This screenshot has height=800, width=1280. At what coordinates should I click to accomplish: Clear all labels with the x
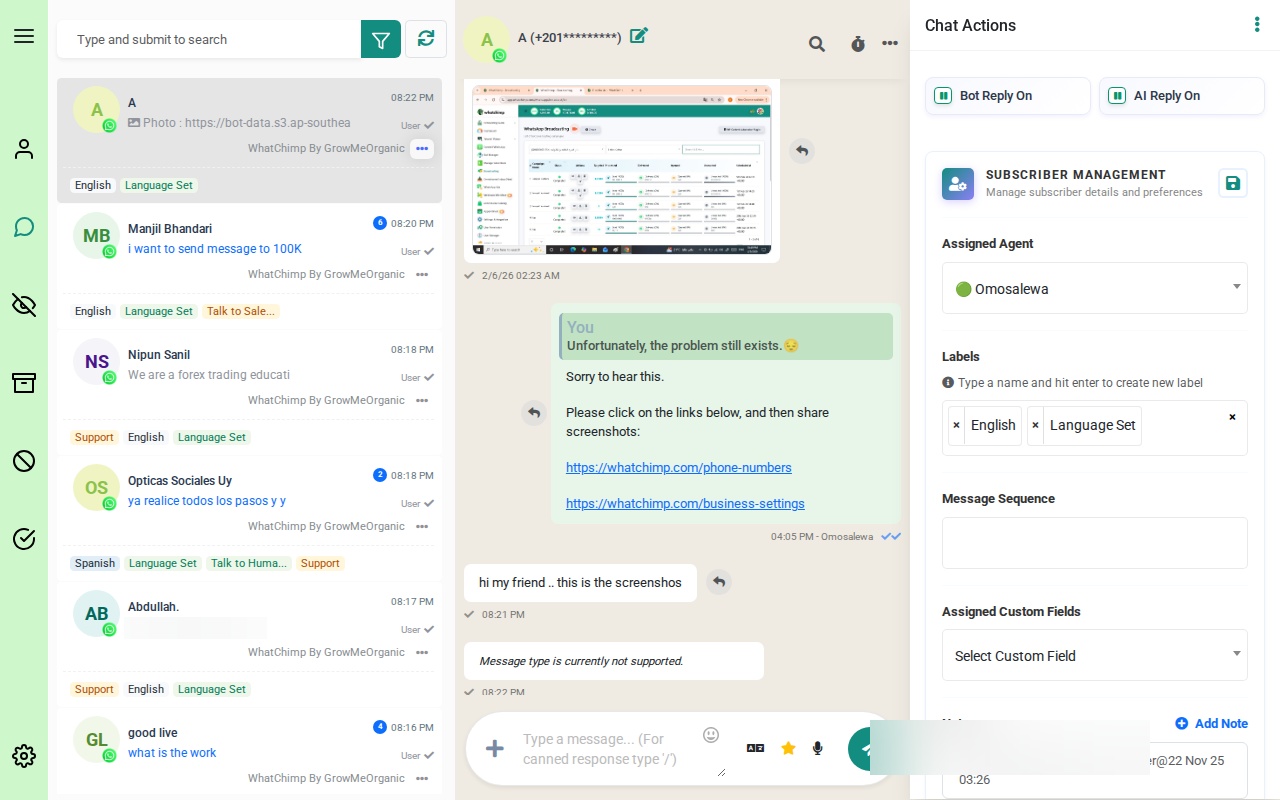pos(1232,417)
